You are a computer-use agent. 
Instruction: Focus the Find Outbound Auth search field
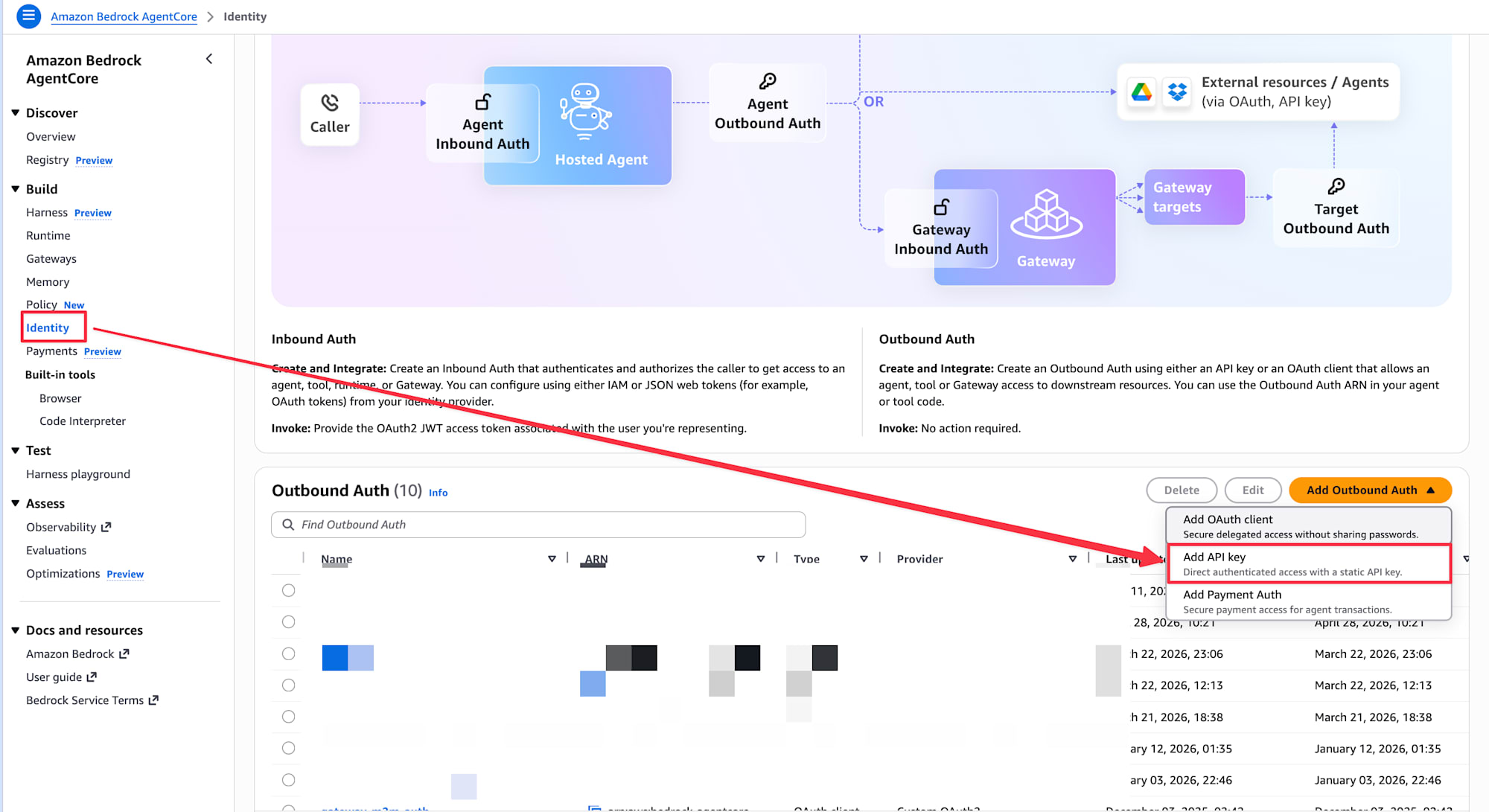[x=538, y=525]
